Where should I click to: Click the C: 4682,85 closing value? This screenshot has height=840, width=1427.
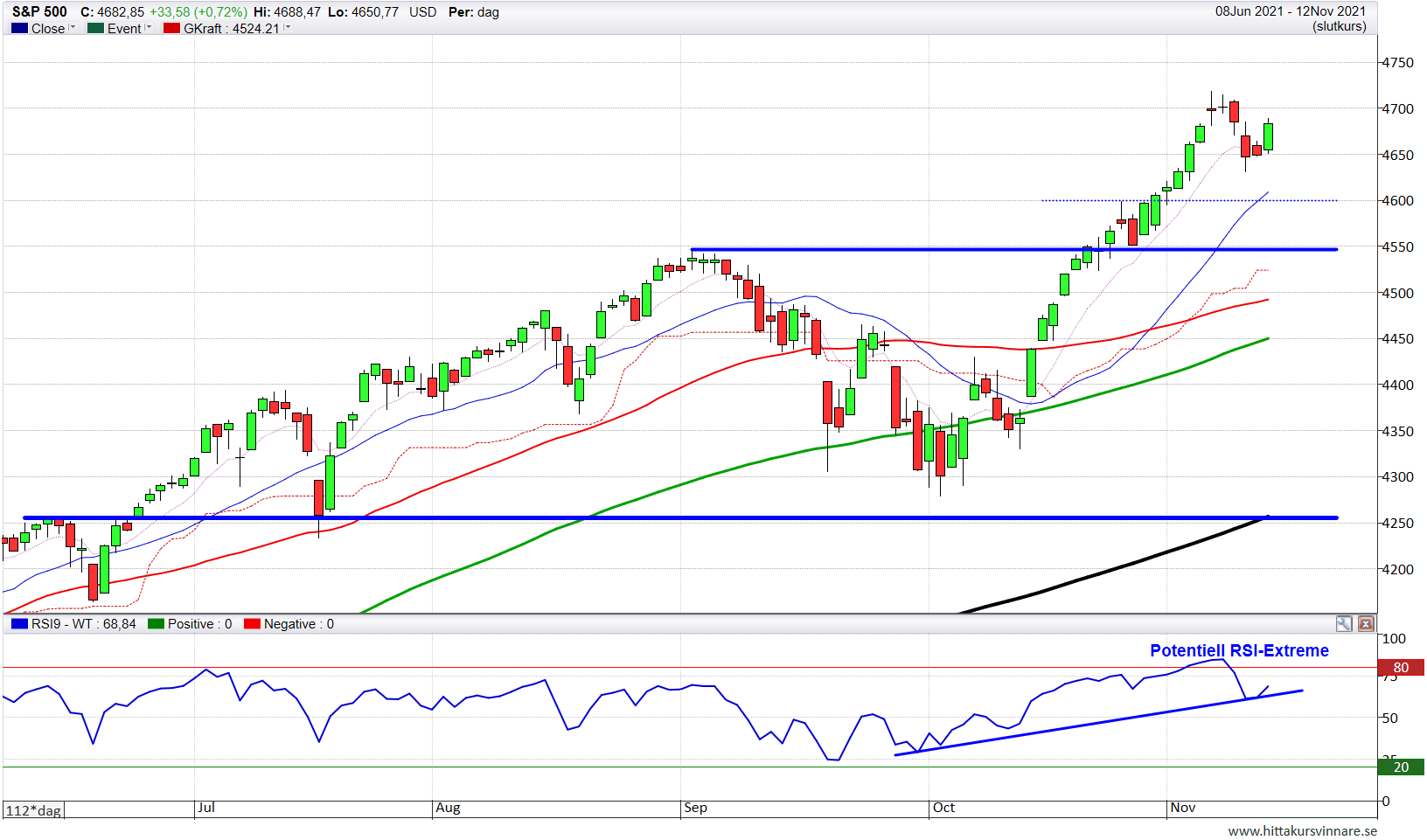(x=112, y=12)
